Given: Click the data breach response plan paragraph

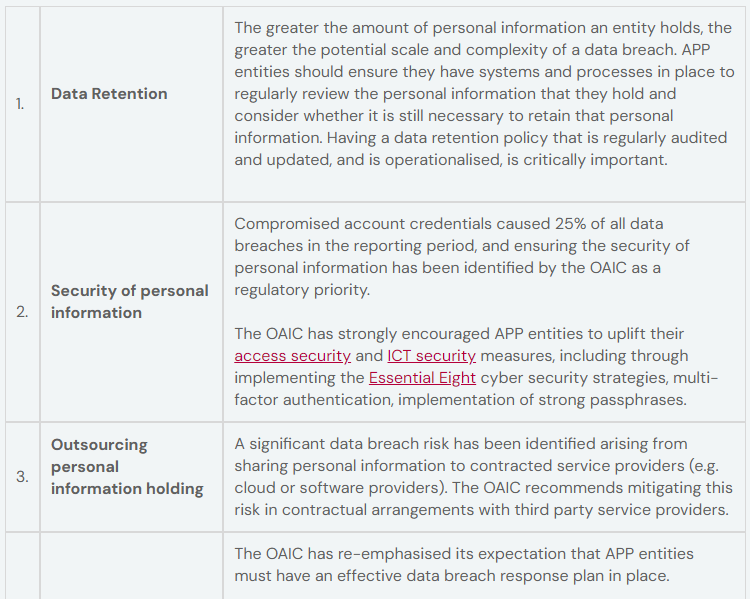Looking at the screenshot, I should tap(464, 565).
